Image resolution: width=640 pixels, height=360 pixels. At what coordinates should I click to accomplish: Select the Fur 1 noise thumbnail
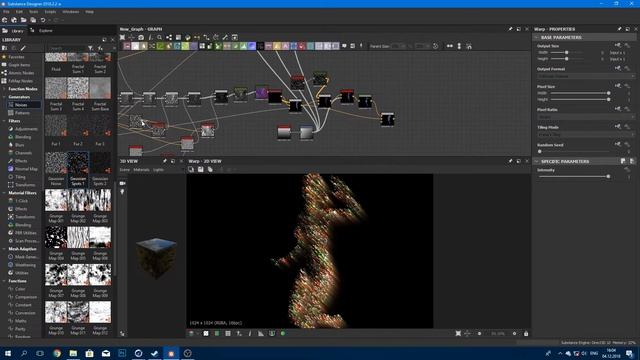(56, 126)
